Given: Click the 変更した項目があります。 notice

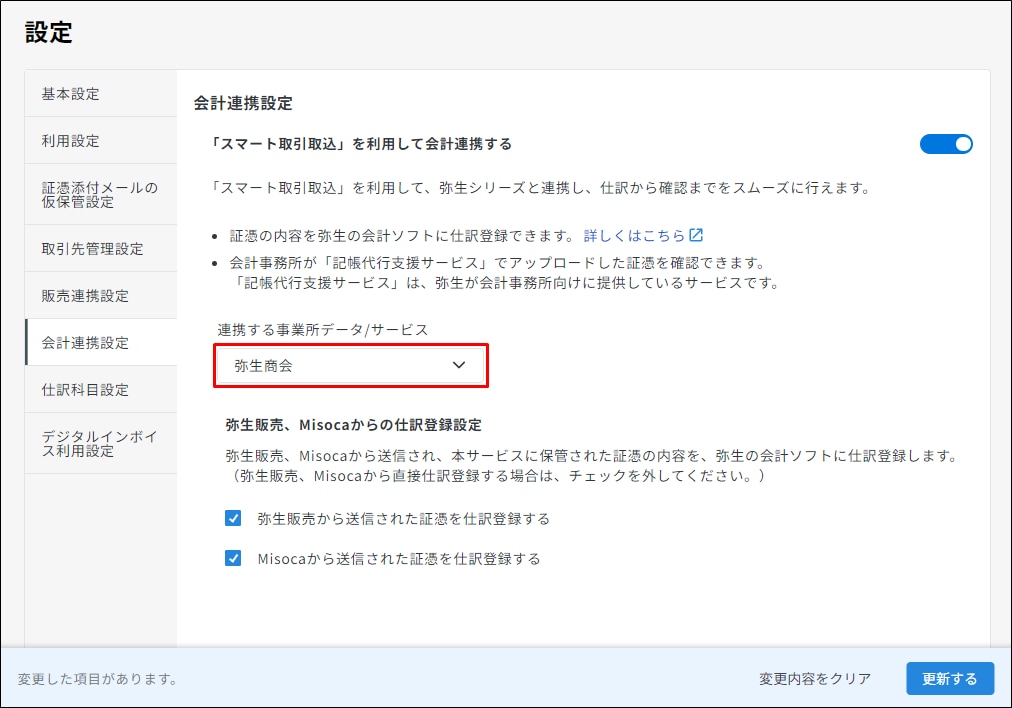Looking at the screenshot, I should (97, 679).
